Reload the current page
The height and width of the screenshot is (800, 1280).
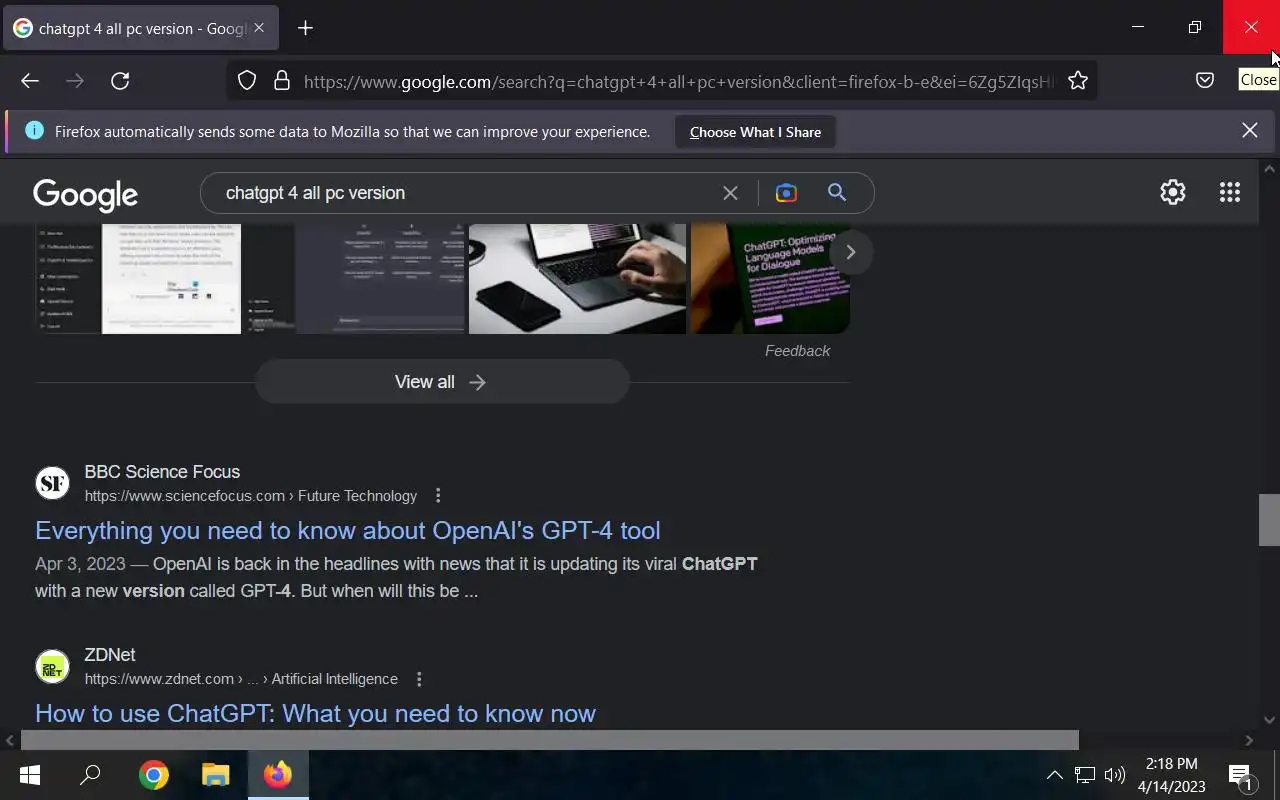pyautogui.click(x=120, y=81)
